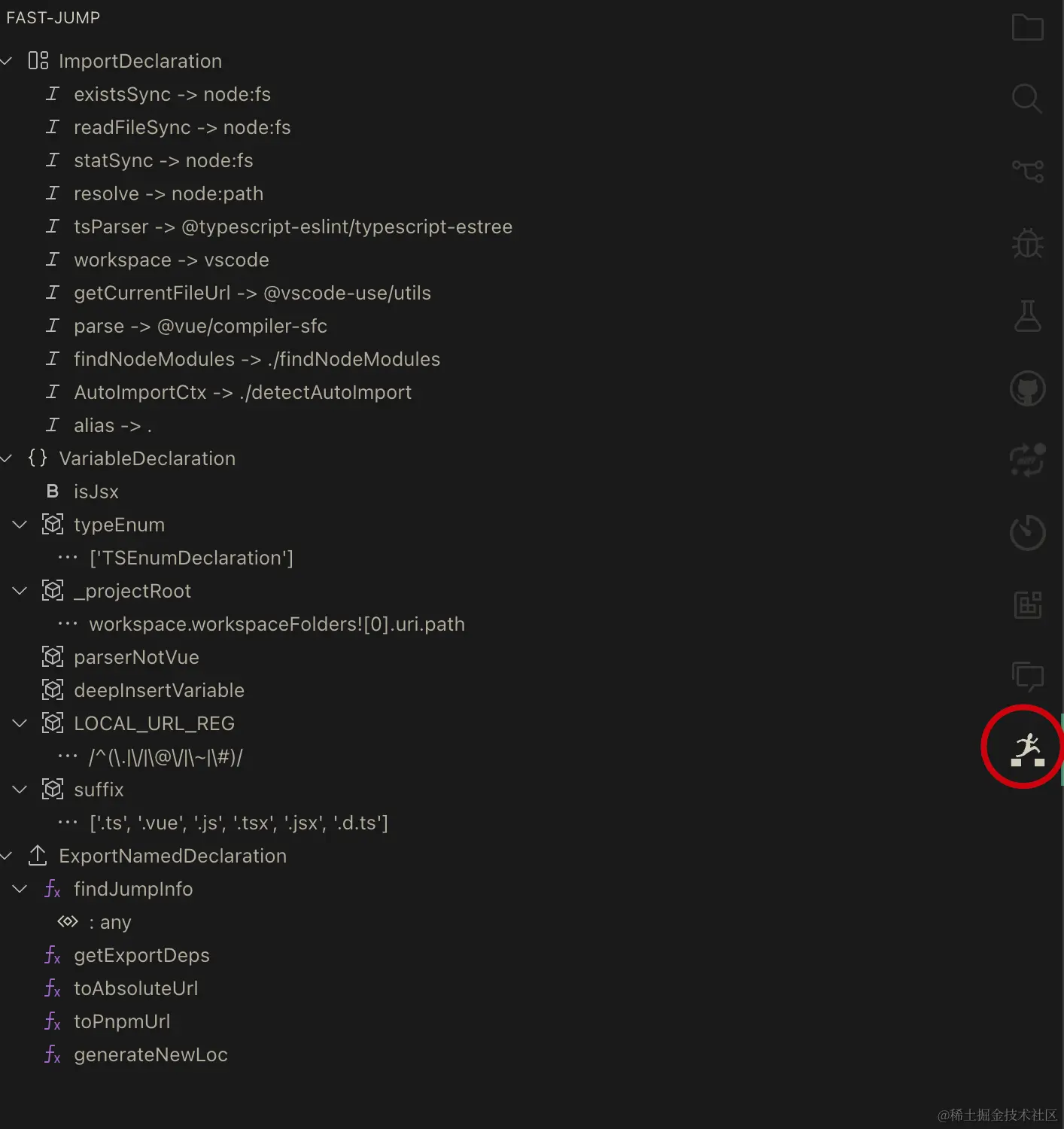Jump to the getExportDeps function
1064x1129 pixels.
(141, 955)
